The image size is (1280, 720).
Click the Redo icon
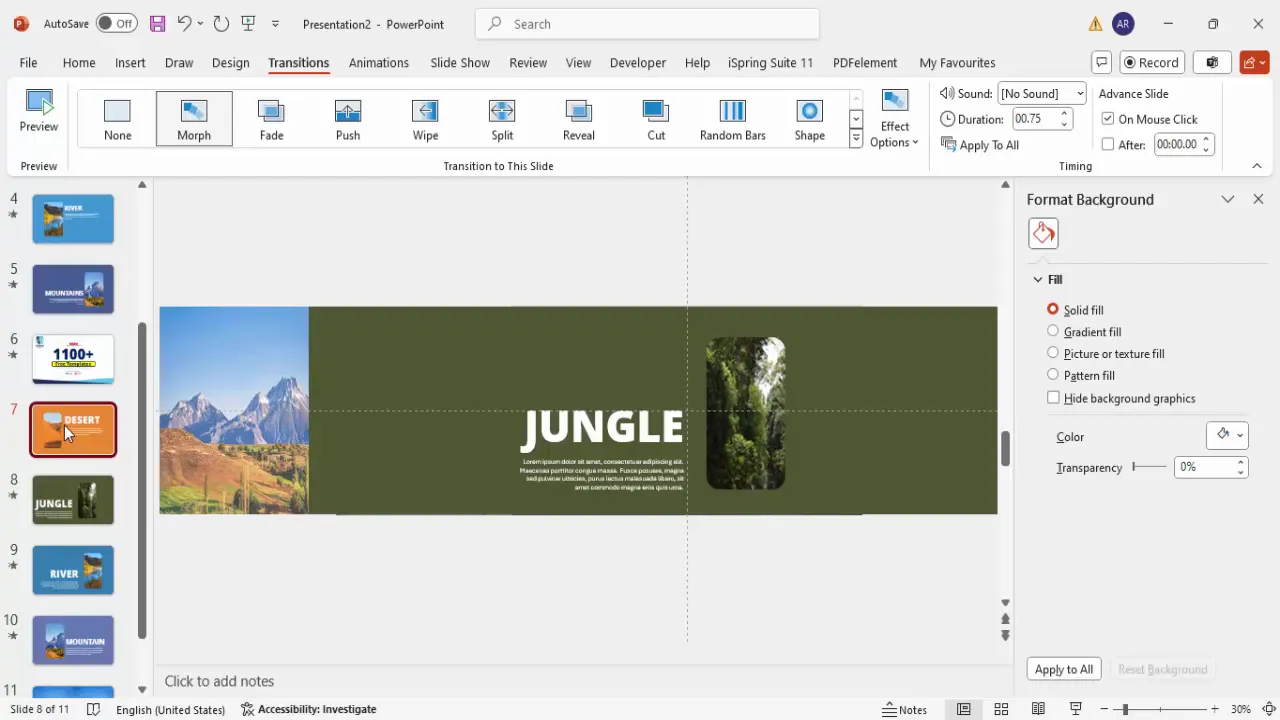(221, 23)
